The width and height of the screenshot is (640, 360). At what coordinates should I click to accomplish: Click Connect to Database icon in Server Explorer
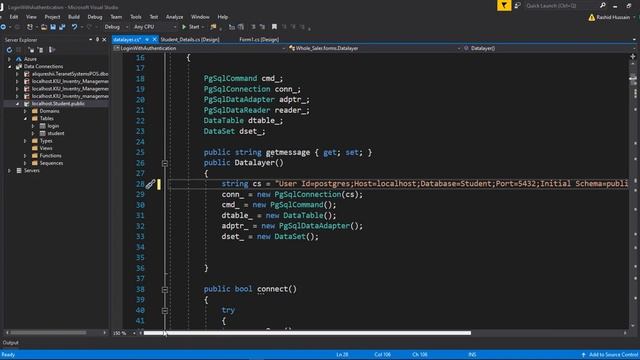point(31,50)
